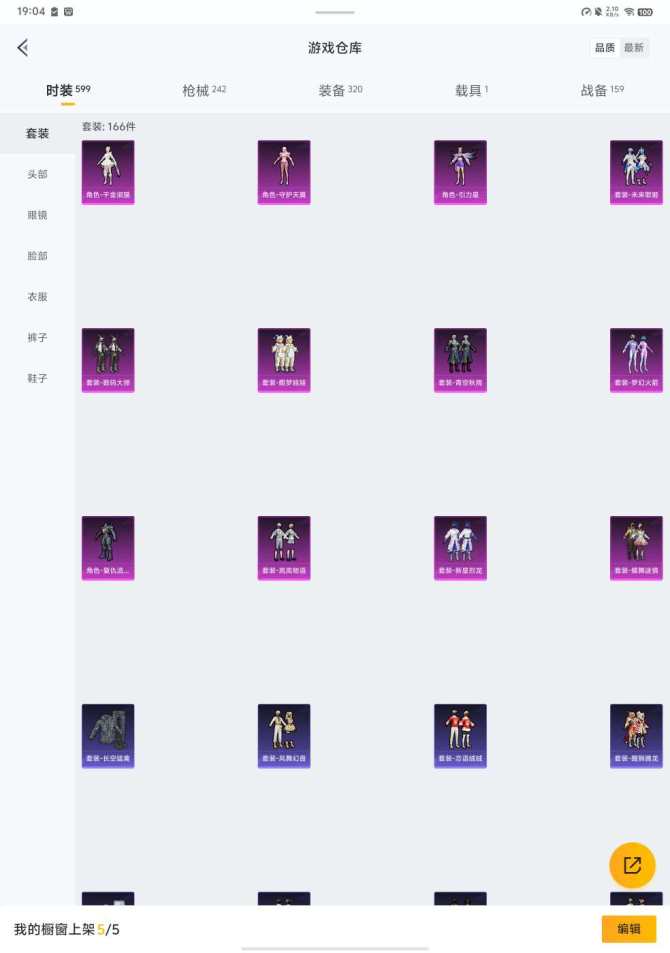Tap the 套装: 166件 count label
The width and height of the screenshot is (670, 953).
click(x=109, y=126)
